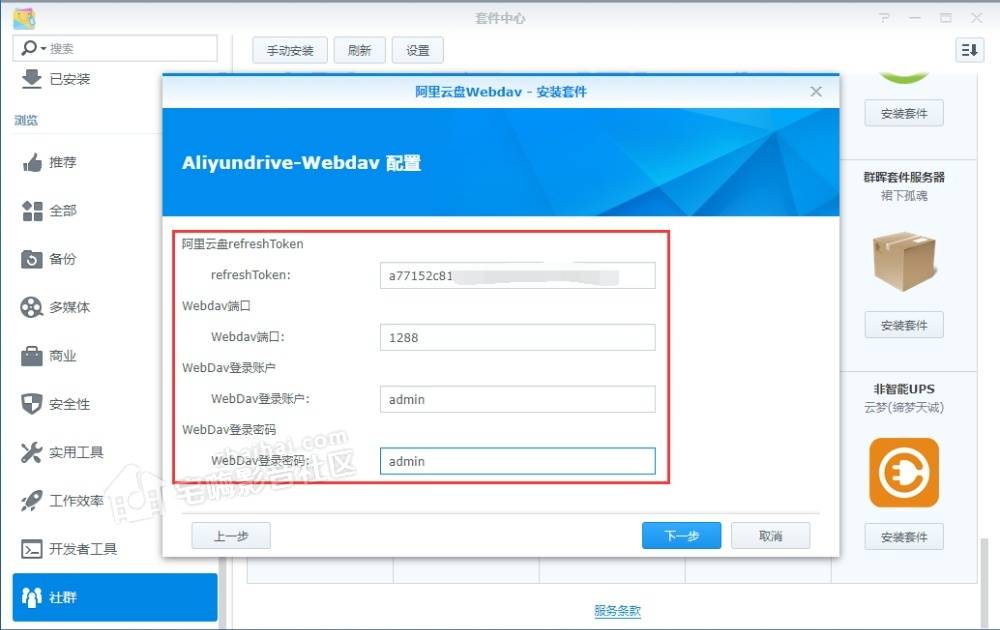Click the cardboard box package icon
The height and width of the screenshot is (630, 1000).
click(904, 261)
